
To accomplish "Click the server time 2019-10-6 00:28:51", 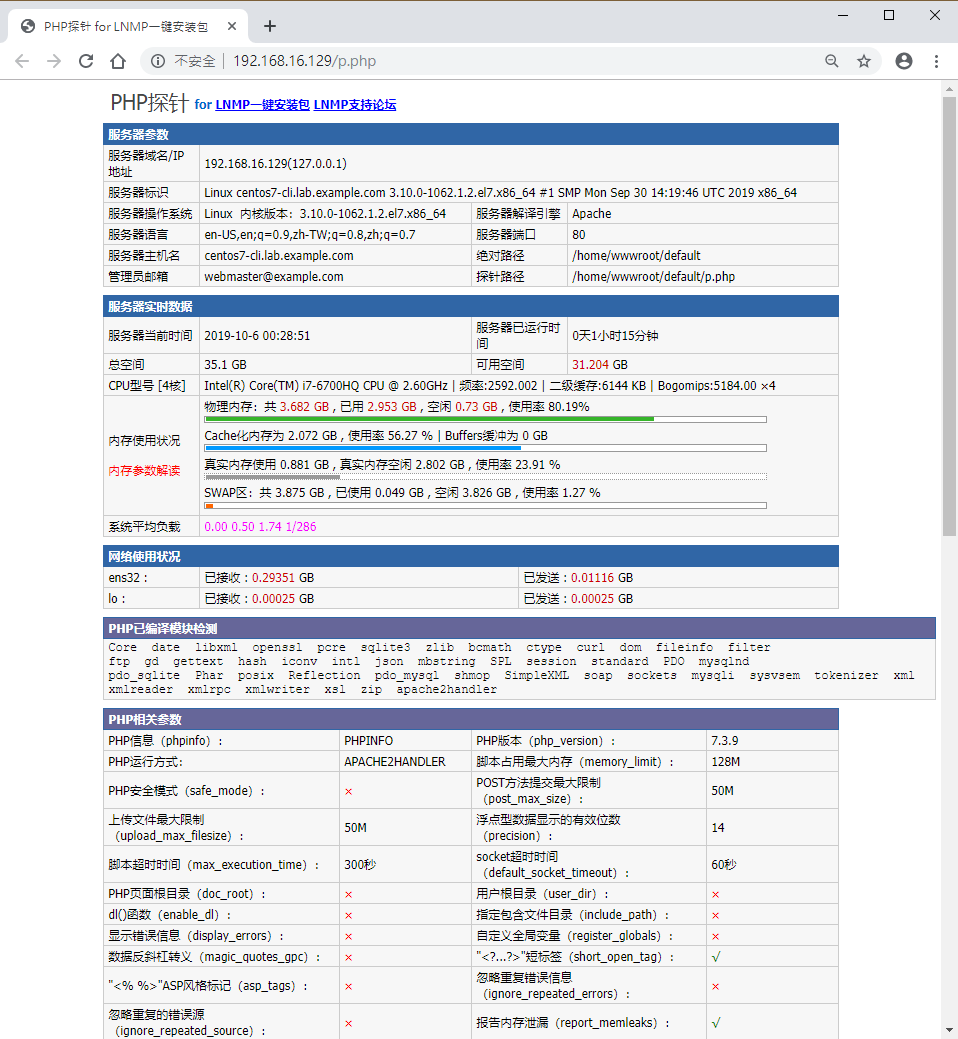I will [257, 336].
